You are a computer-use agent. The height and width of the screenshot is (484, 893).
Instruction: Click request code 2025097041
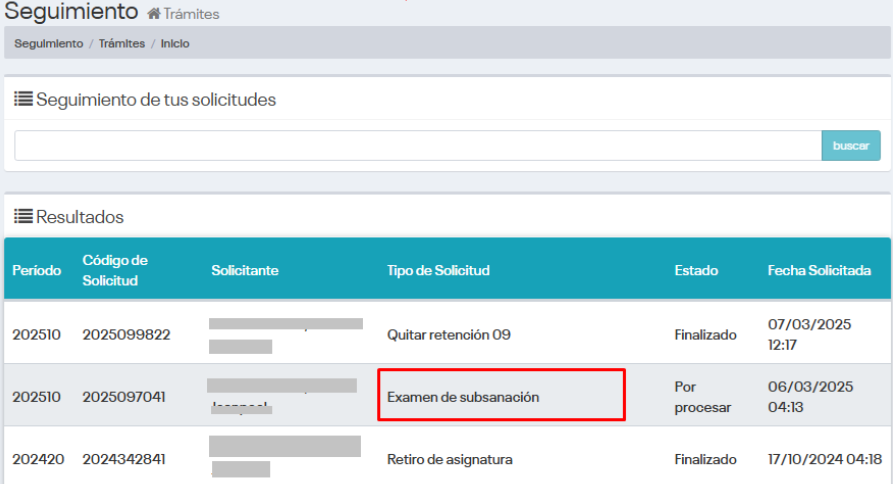(126, 397)
